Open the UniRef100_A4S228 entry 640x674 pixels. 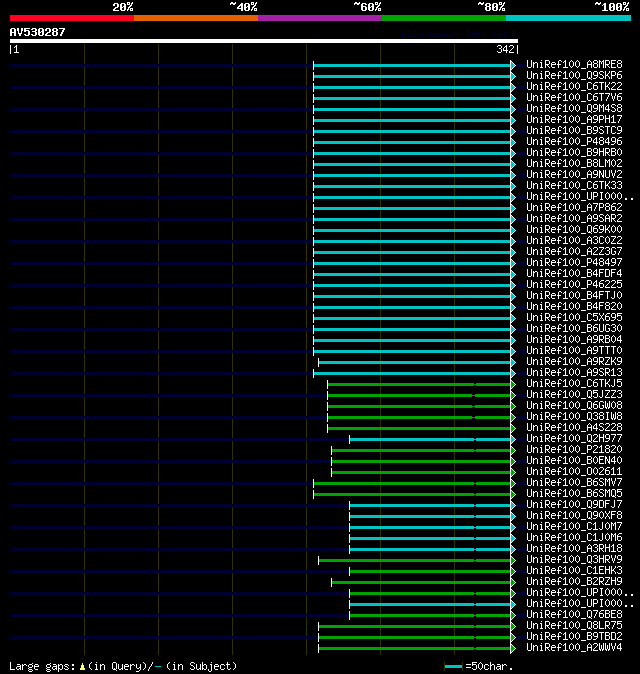574,427
